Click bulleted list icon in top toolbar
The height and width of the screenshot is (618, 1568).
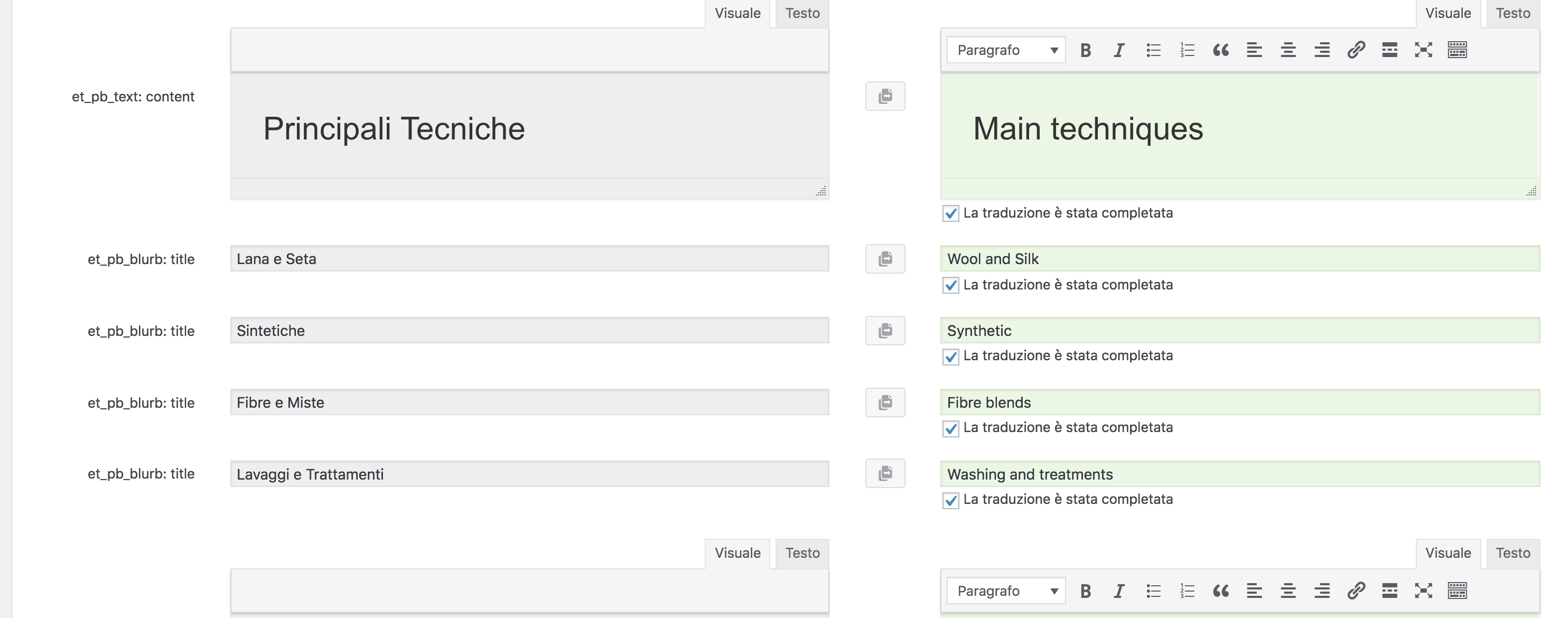1153,50
